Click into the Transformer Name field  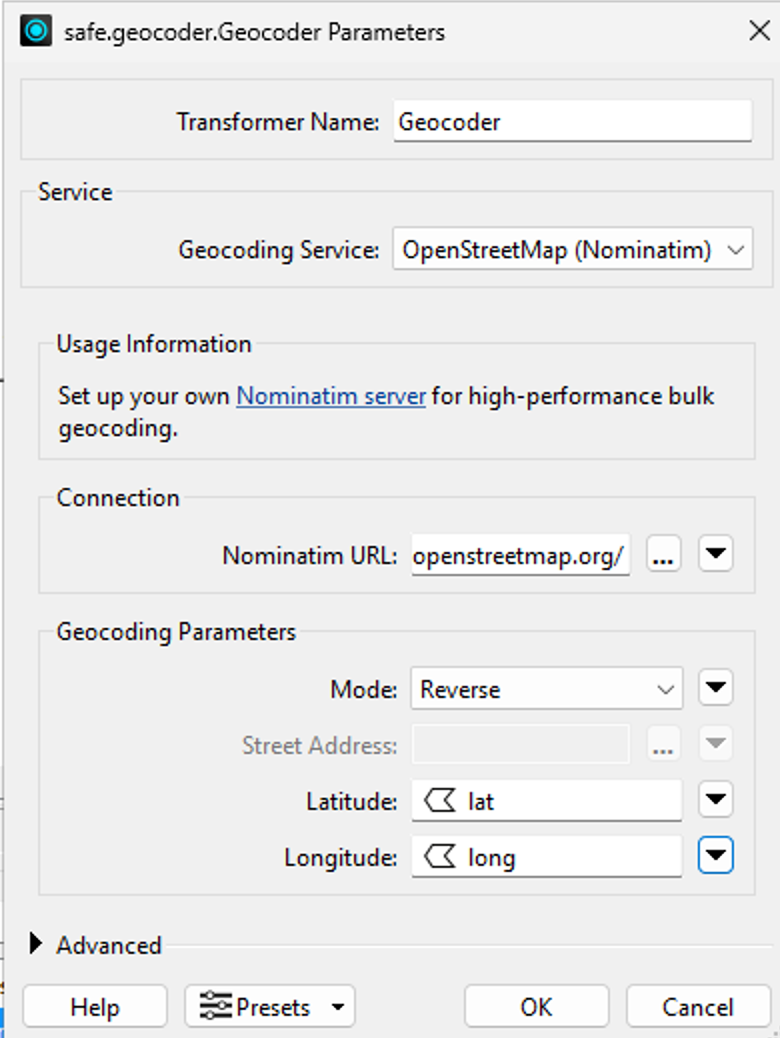(572, 121)
